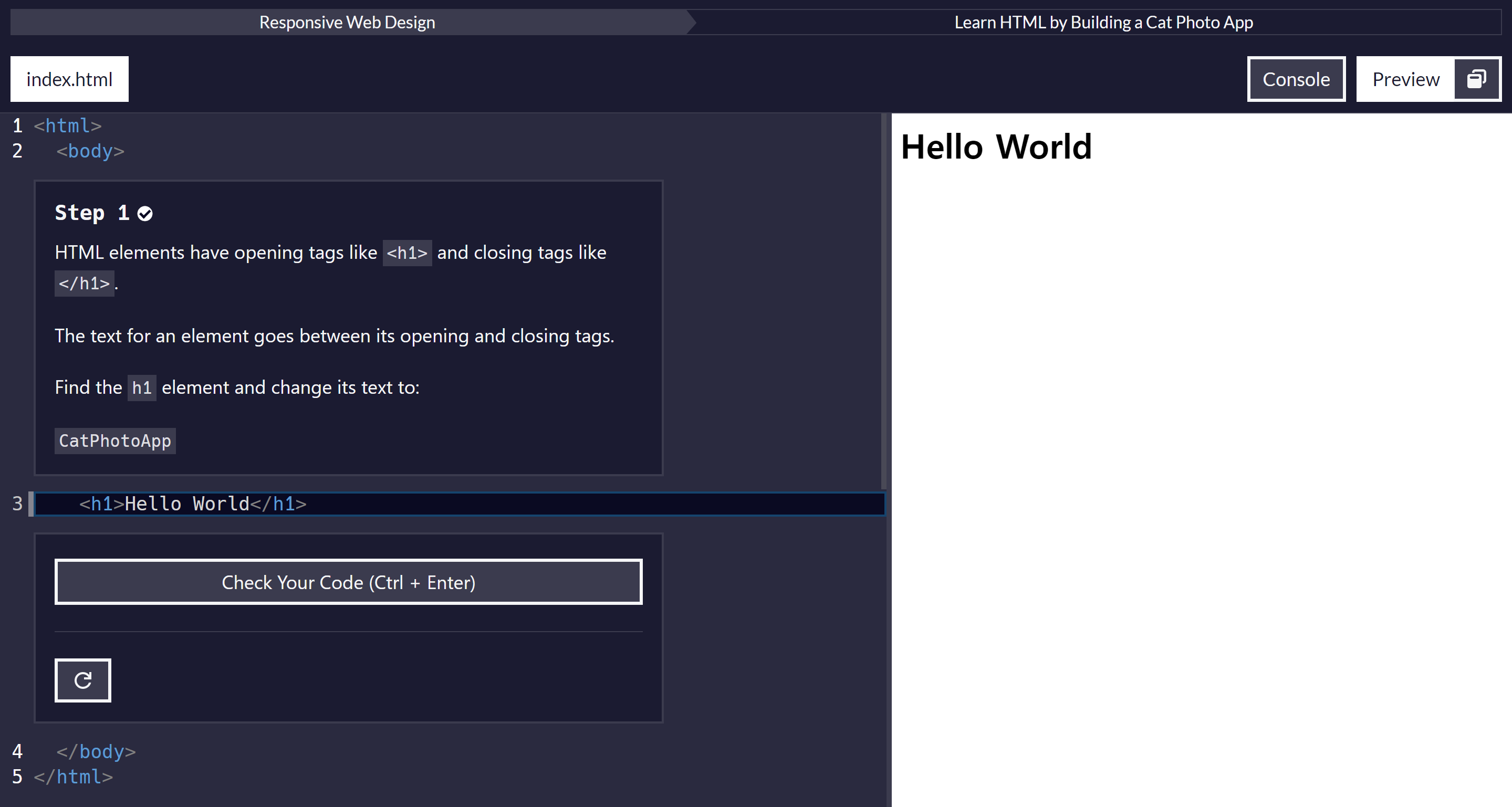
Task: Click the CatPhotoApp code snippet in instructions
Action: coord(115,441)
